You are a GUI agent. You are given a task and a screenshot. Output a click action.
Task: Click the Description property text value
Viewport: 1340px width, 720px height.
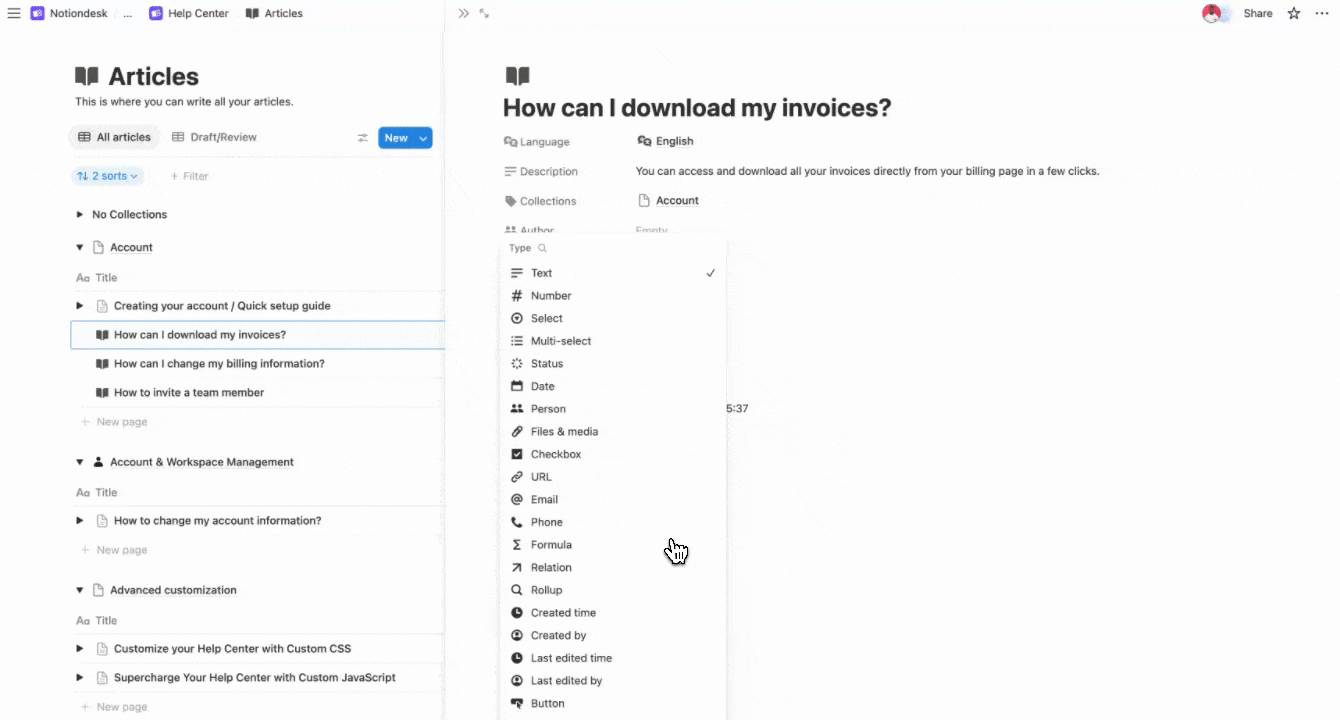click(867, 171)
